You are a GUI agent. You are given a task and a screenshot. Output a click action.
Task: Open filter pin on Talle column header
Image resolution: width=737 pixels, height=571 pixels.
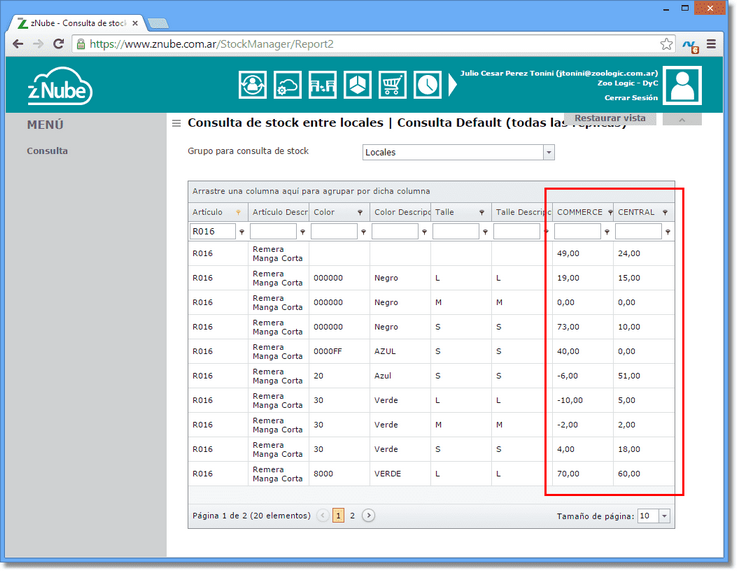(x=482, y=212)
